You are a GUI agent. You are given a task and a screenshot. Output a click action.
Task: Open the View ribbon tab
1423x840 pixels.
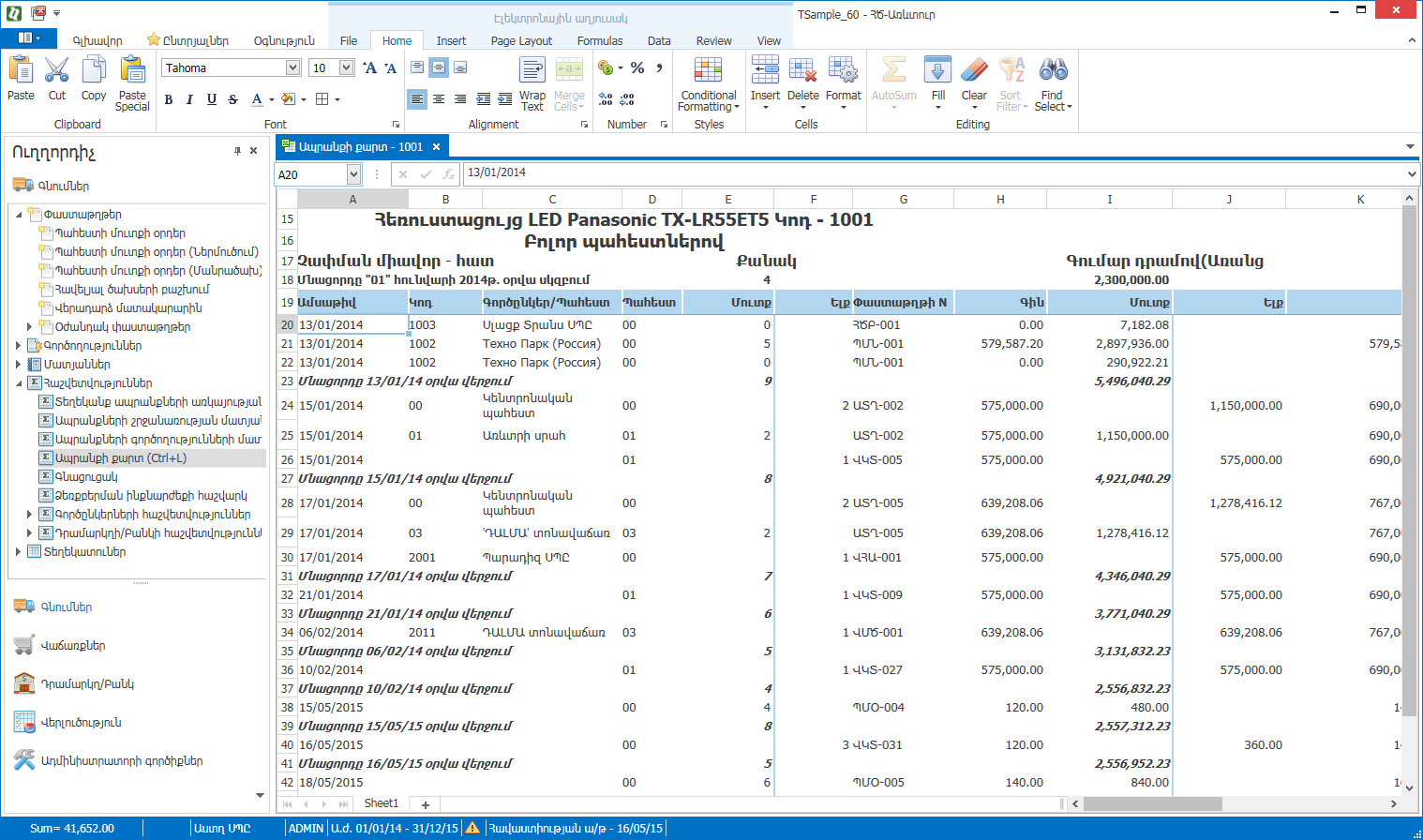(769, 40)
